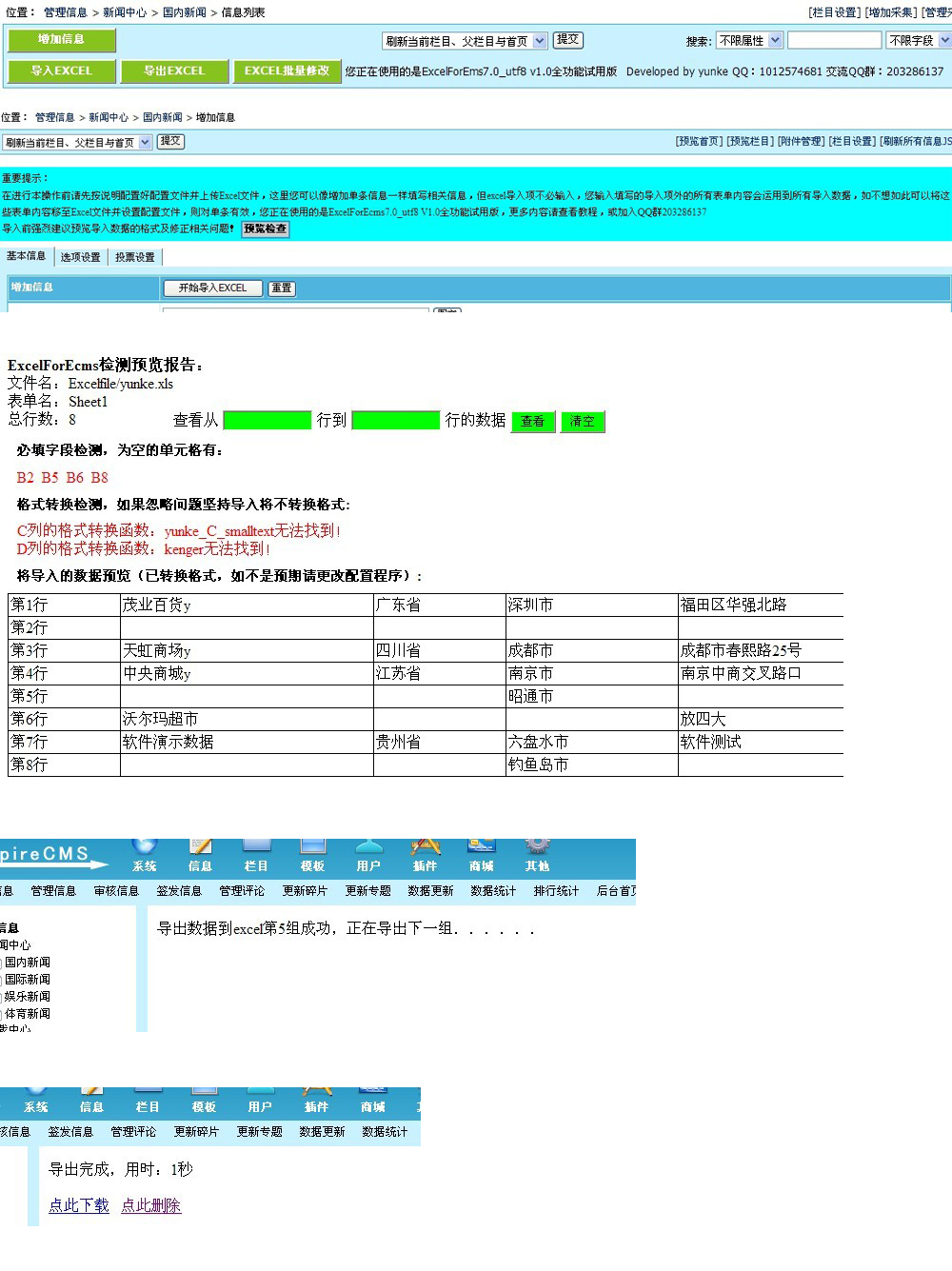Image resolution: width=952 pixels, height=1271 pixels.
Task: Click 插件 icon in EmpireCMS logo bar
Action: pyautogui.click(x=425, y=846)
